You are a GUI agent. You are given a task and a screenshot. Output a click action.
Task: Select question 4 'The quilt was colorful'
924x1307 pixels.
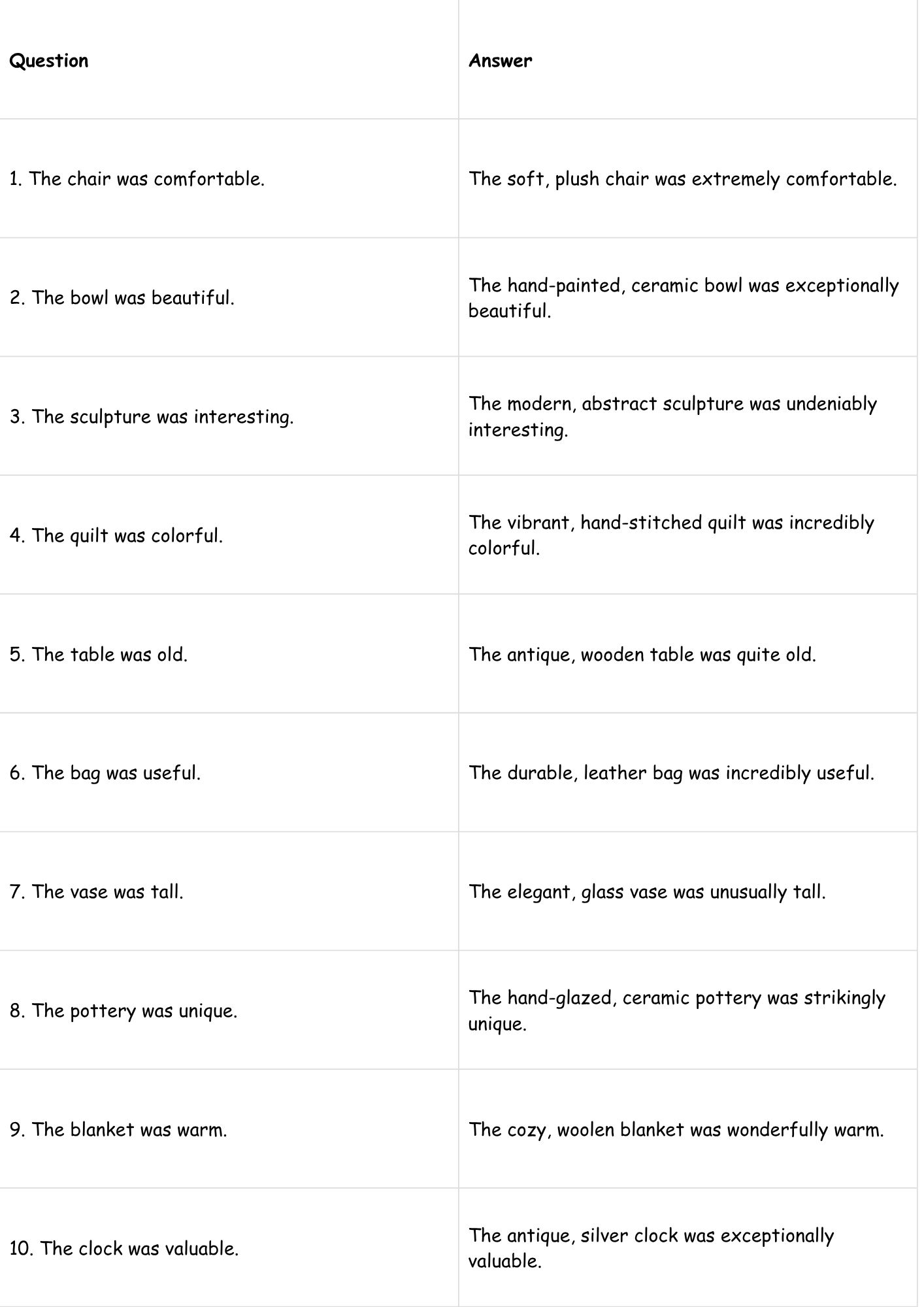pos(116,536)
